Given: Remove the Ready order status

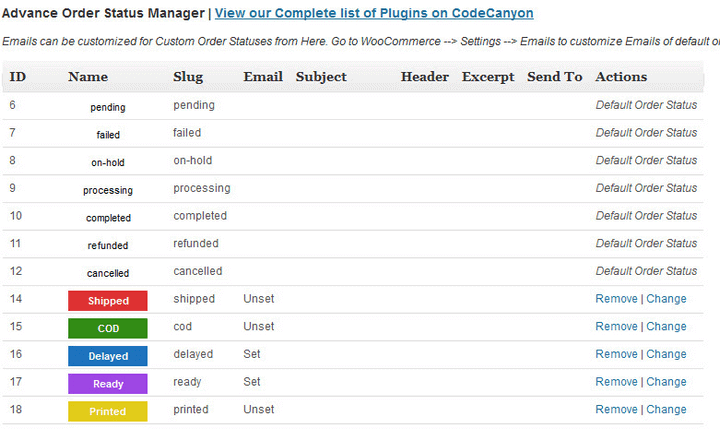Looking at the screenshot, I should (616, 382).
